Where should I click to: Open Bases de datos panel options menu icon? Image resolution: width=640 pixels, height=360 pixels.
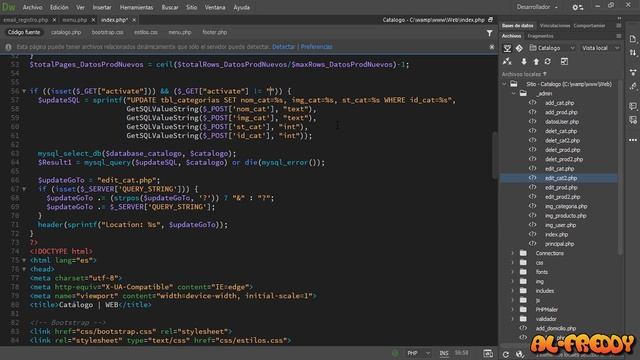click(x=619, y=25)
